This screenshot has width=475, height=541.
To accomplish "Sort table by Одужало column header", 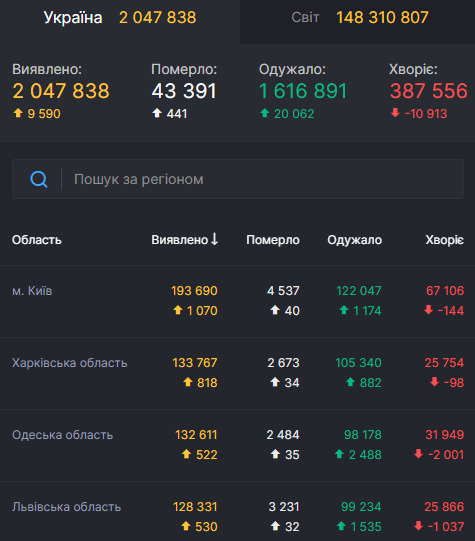I will (x=355, y=240).
